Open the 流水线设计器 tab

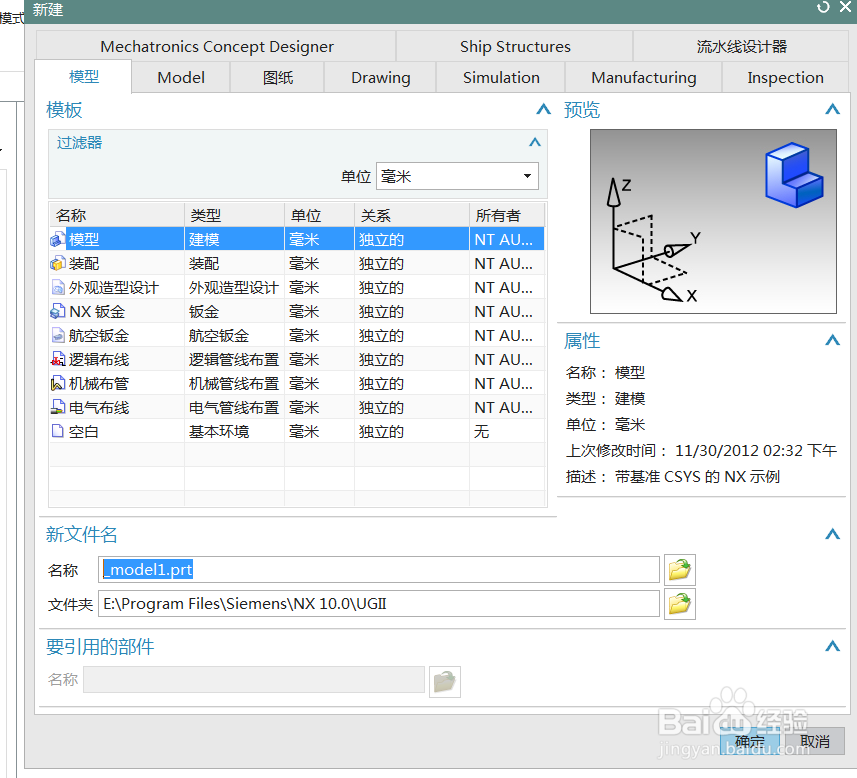[x=741, y=46]
